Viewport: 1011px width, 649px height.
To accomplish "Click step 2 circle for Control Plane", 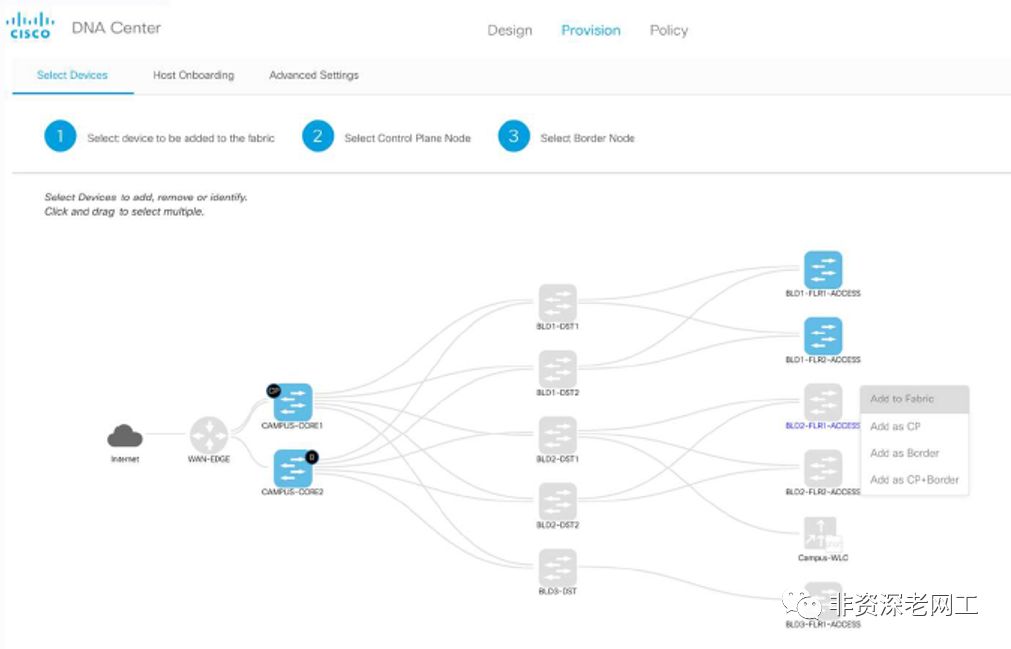I will (318, 137).
